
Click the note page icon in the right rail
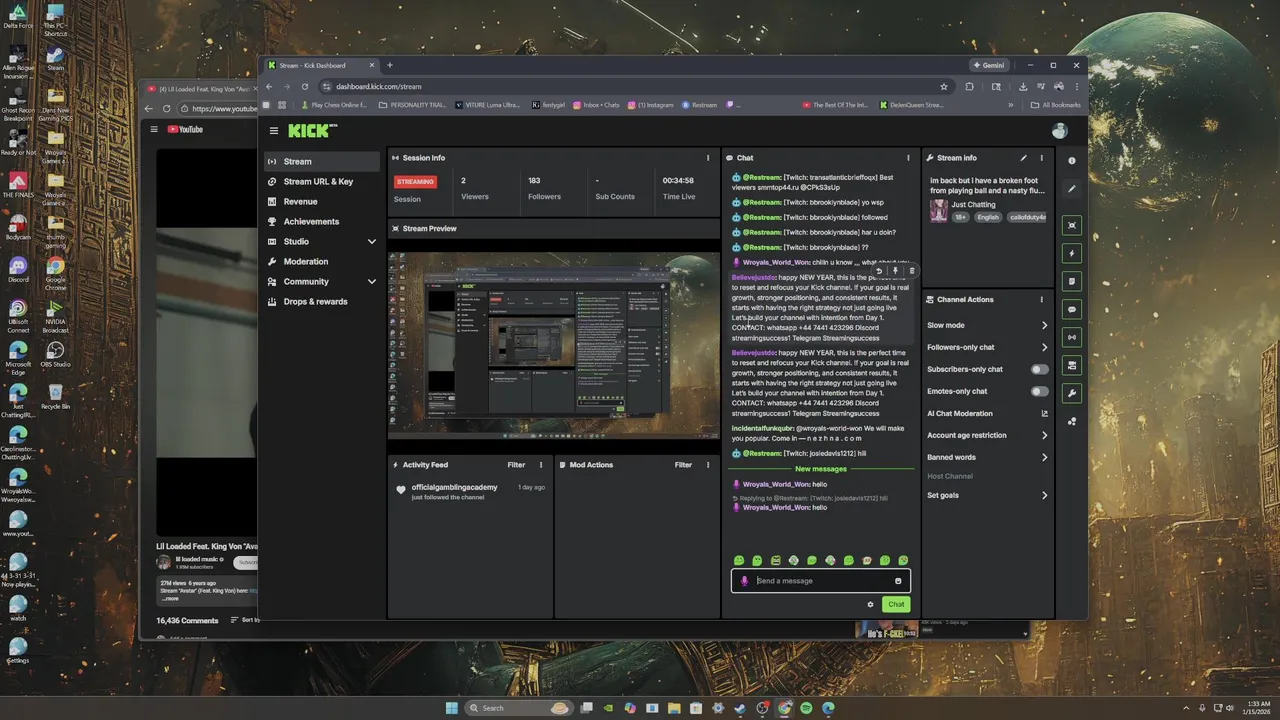[x=1072, y=282]
